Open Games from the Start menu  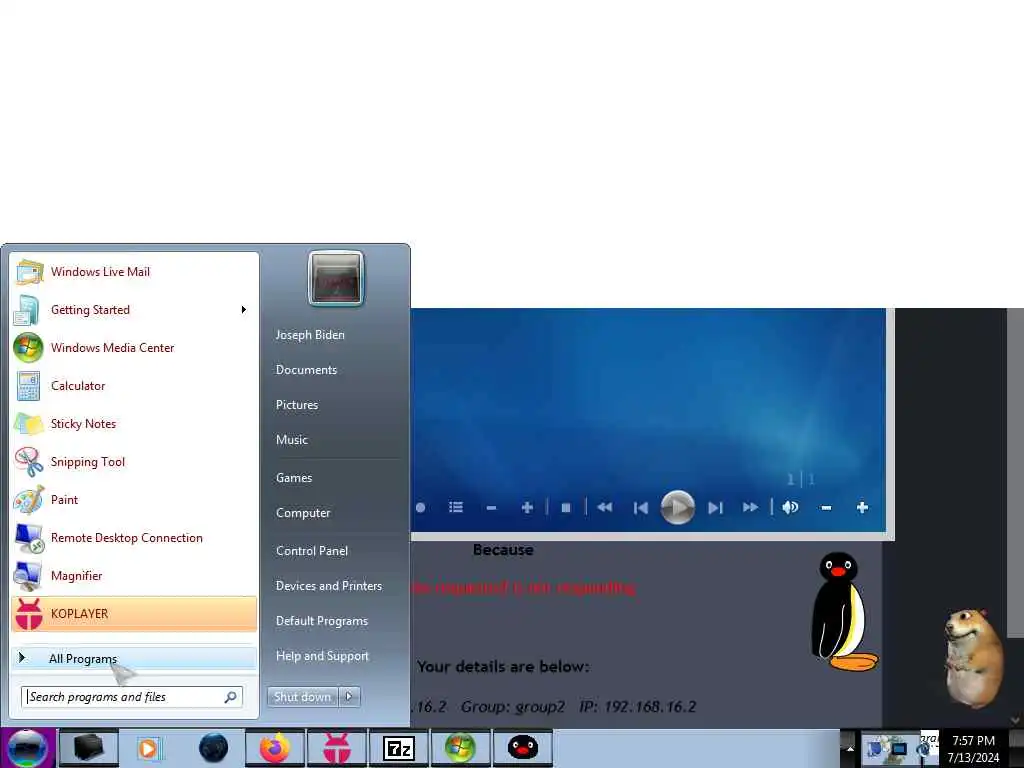click(294, 478)
